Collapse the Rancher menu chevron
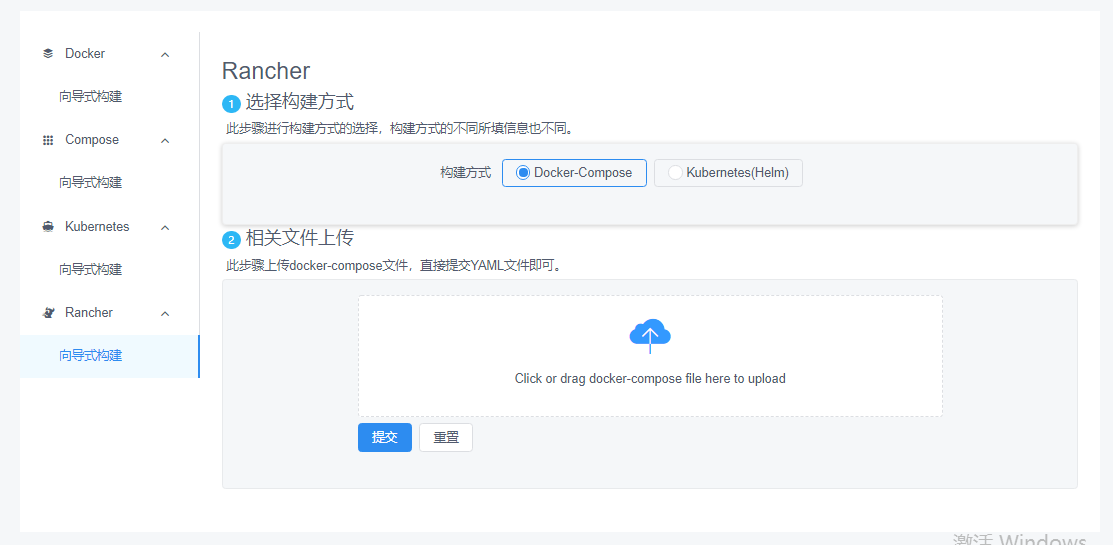This screenshot has height=545, width=1113. tap(165, 314)
